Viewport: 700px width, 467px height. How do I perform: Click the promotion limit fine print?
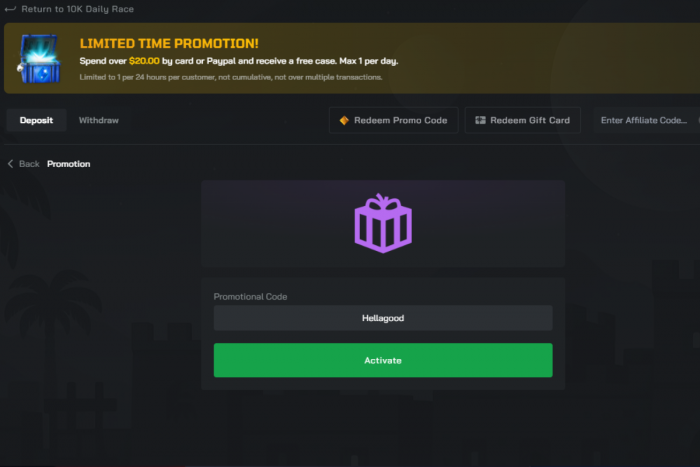point(231,77)
